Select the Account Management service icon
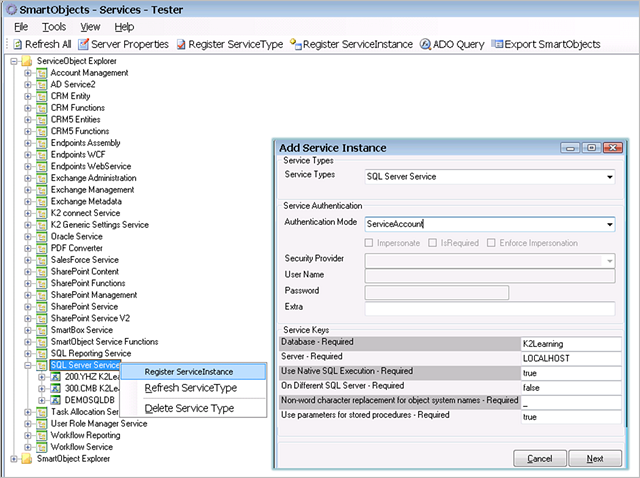Image resolution: width=640 pixels, height=478 pixels. [41, 73]
